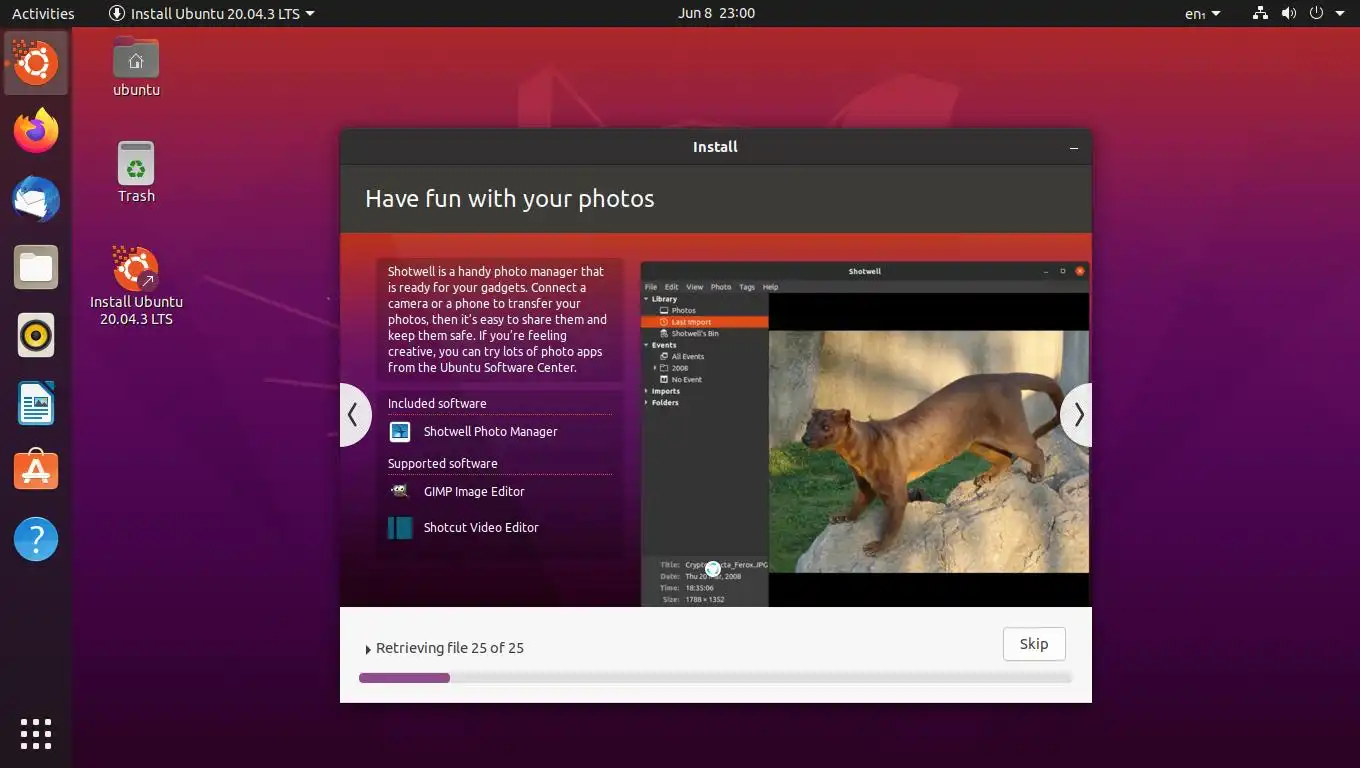Click the Shotwell Photo Manager icon
Screen dimensions: 1360x768
[400, 432]
